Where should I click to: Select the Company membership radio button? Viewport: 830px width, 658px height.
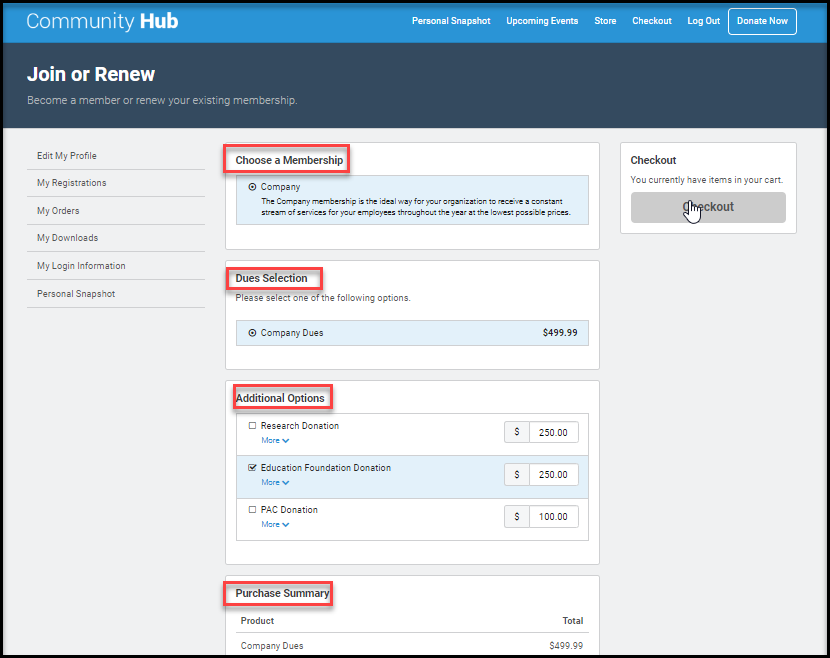tap(252, 187)
